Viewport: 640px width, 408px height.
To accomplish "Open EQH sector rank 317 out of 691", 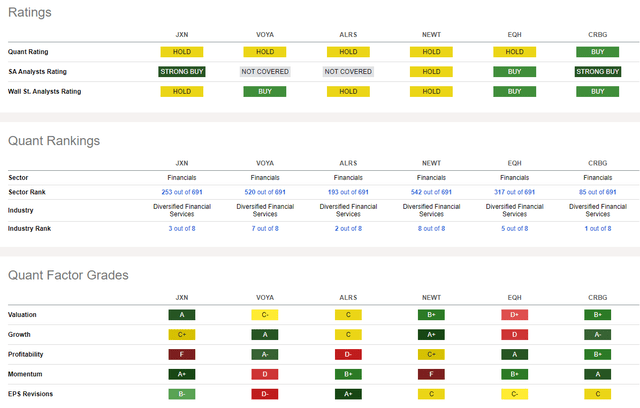I will [514, 192].
